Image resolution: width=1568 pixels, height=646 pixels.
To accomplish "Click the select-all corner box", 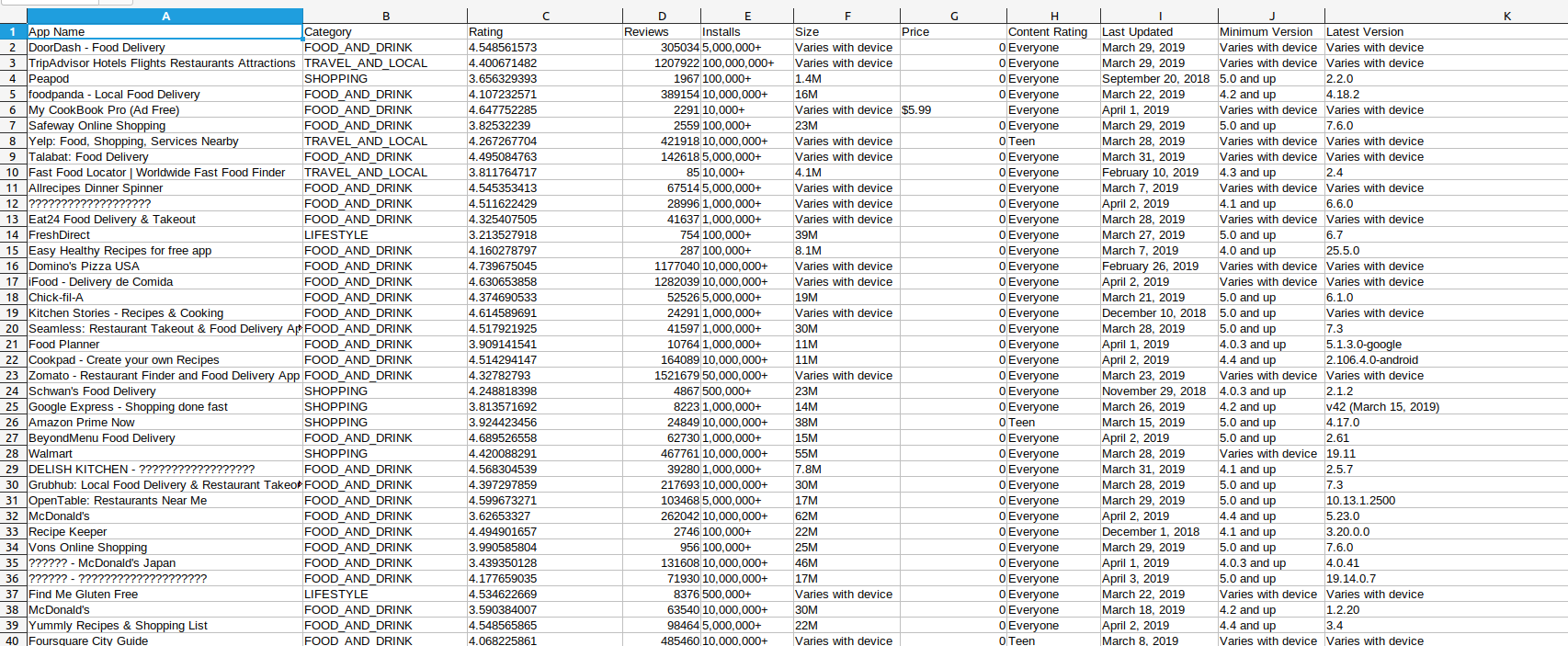I will [13, 16].
